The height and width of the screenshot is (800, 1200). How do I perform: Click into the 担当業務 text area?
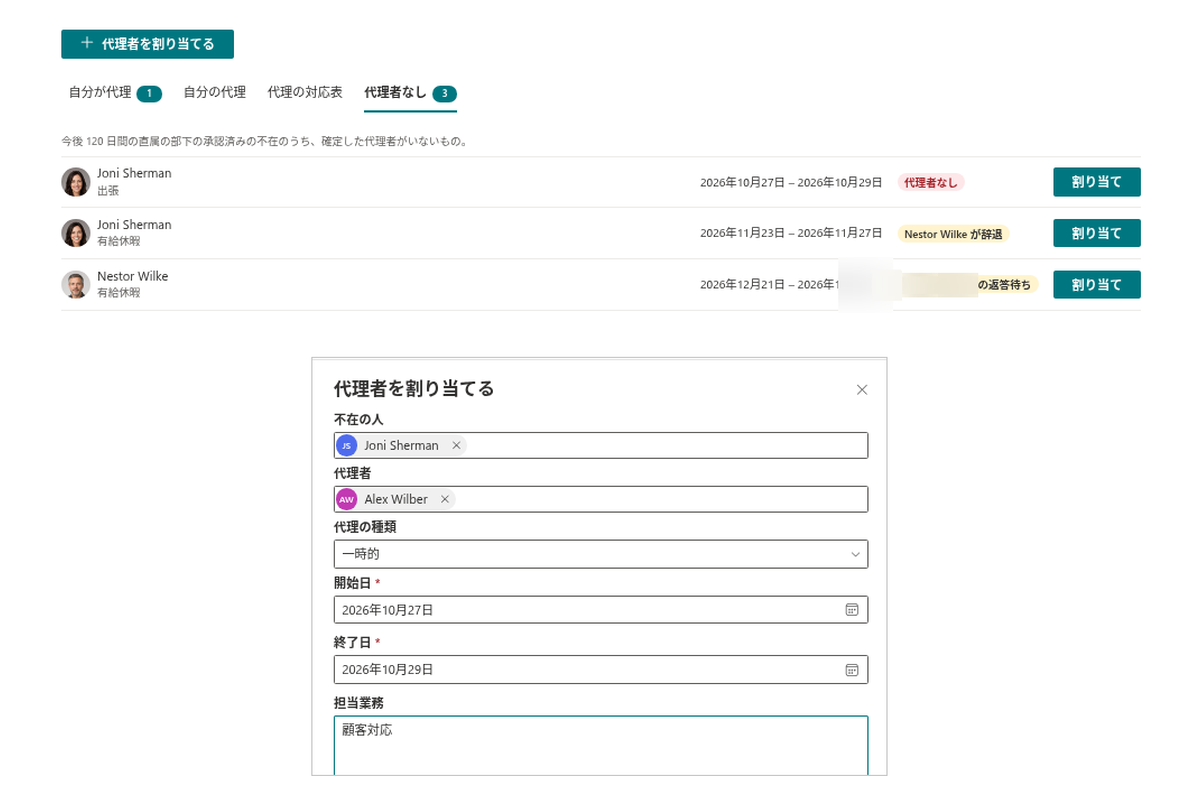click(601, 745)
